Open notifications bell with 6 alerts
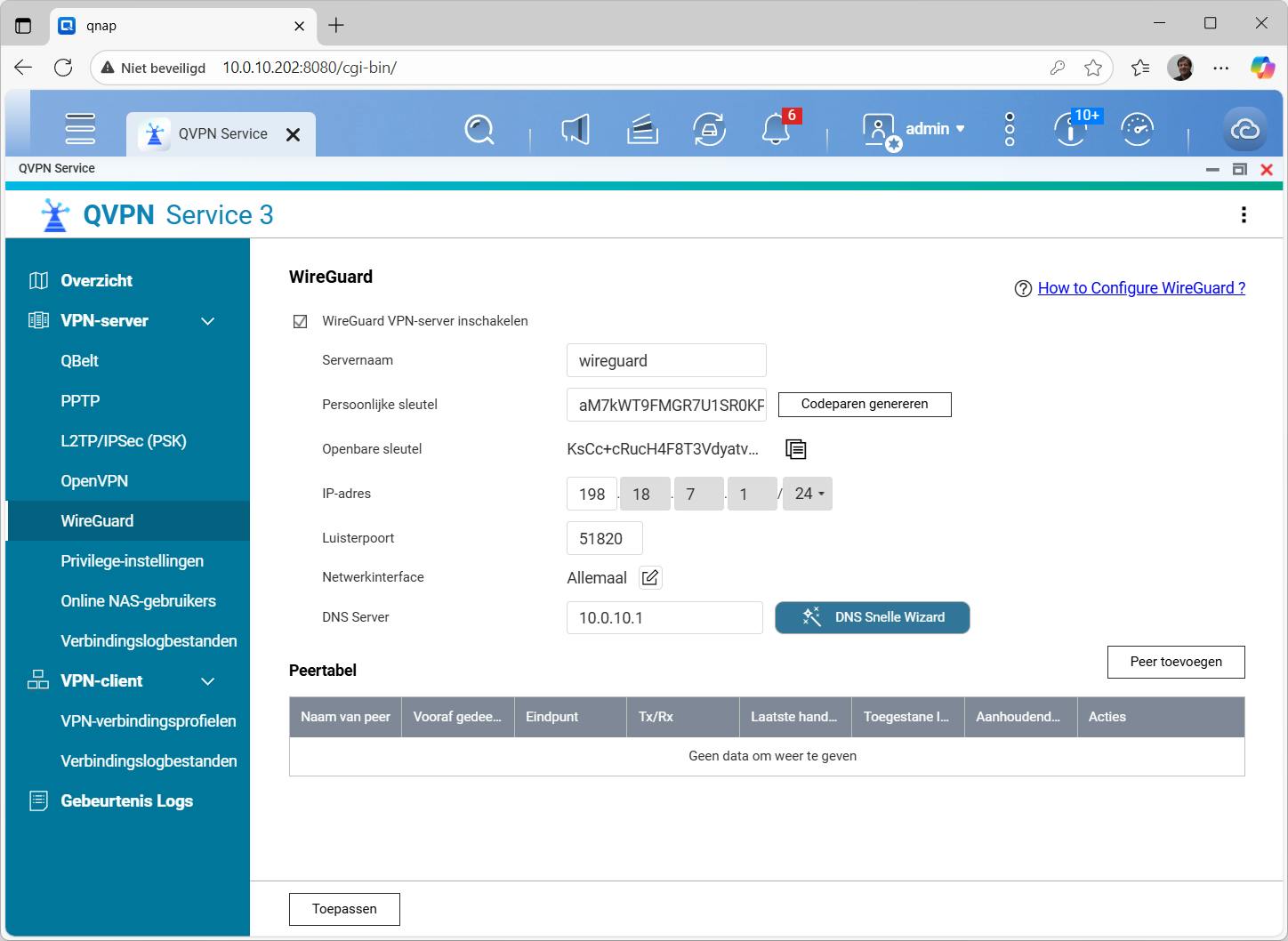Screen dimensions: 1288x941 coord(776,130)
